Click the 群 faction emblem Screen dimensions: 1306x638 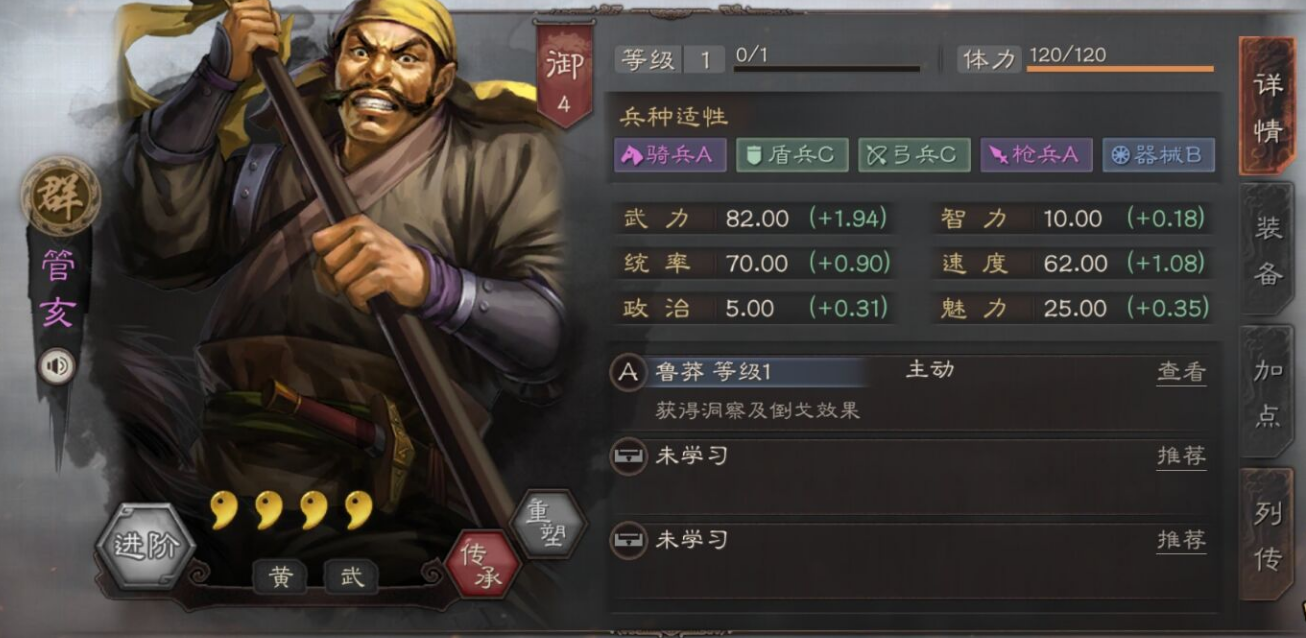(61, 195)
